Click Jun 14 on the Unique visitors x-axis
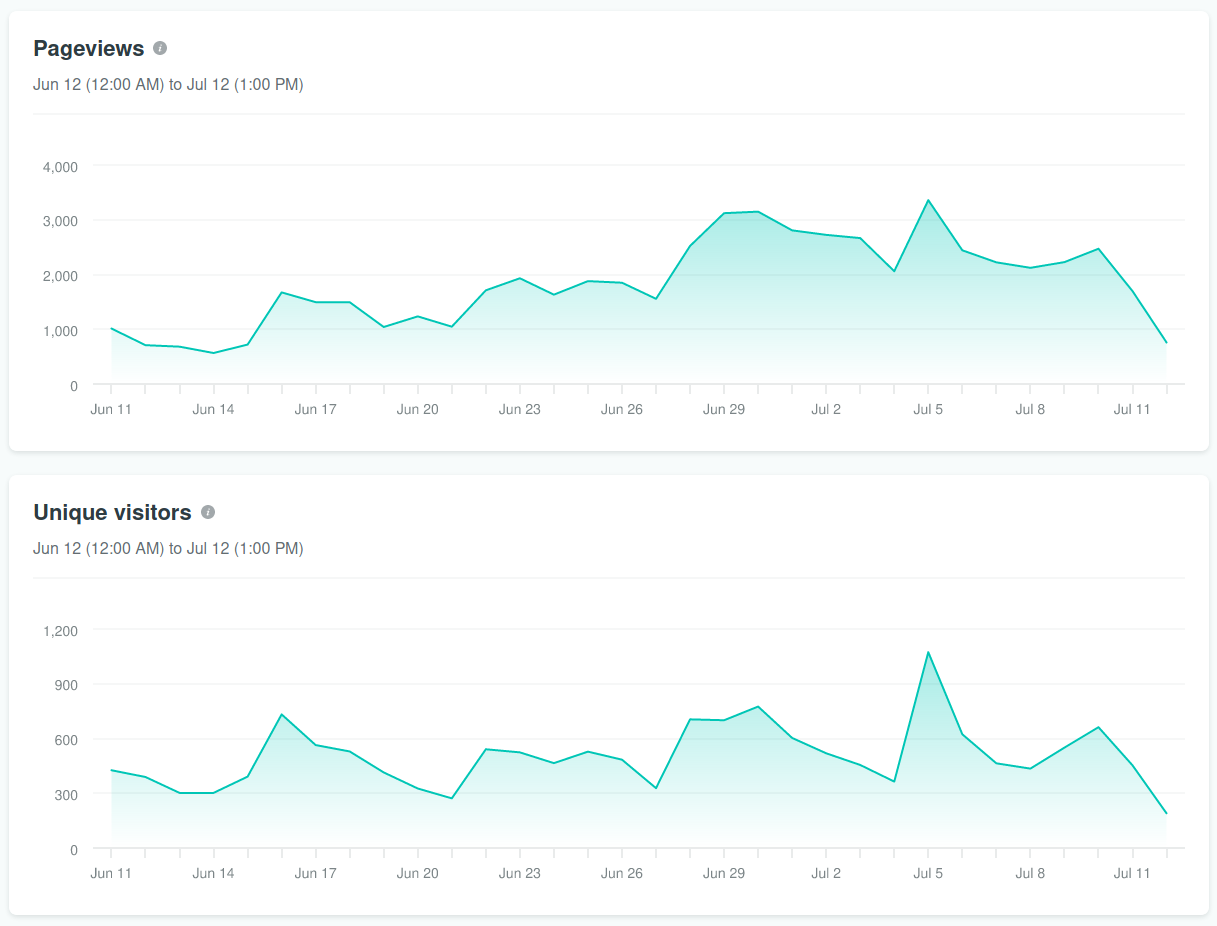The width and height of the screenshot is (1217, 926). tap(213, 873)
